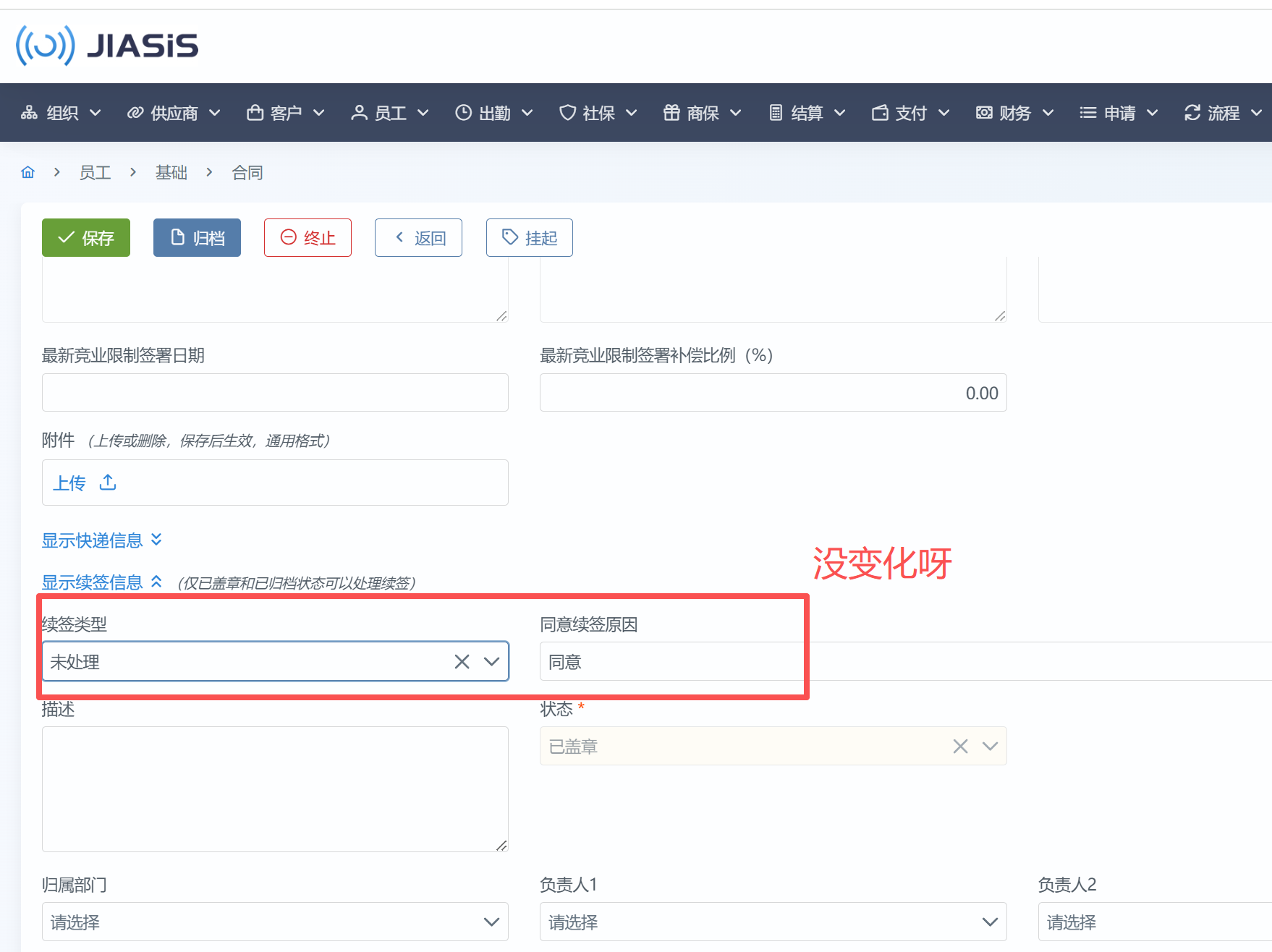Open the 续签类型 dropdown arrow
This screenshot has height=952, width=1272.
point(491,661)
